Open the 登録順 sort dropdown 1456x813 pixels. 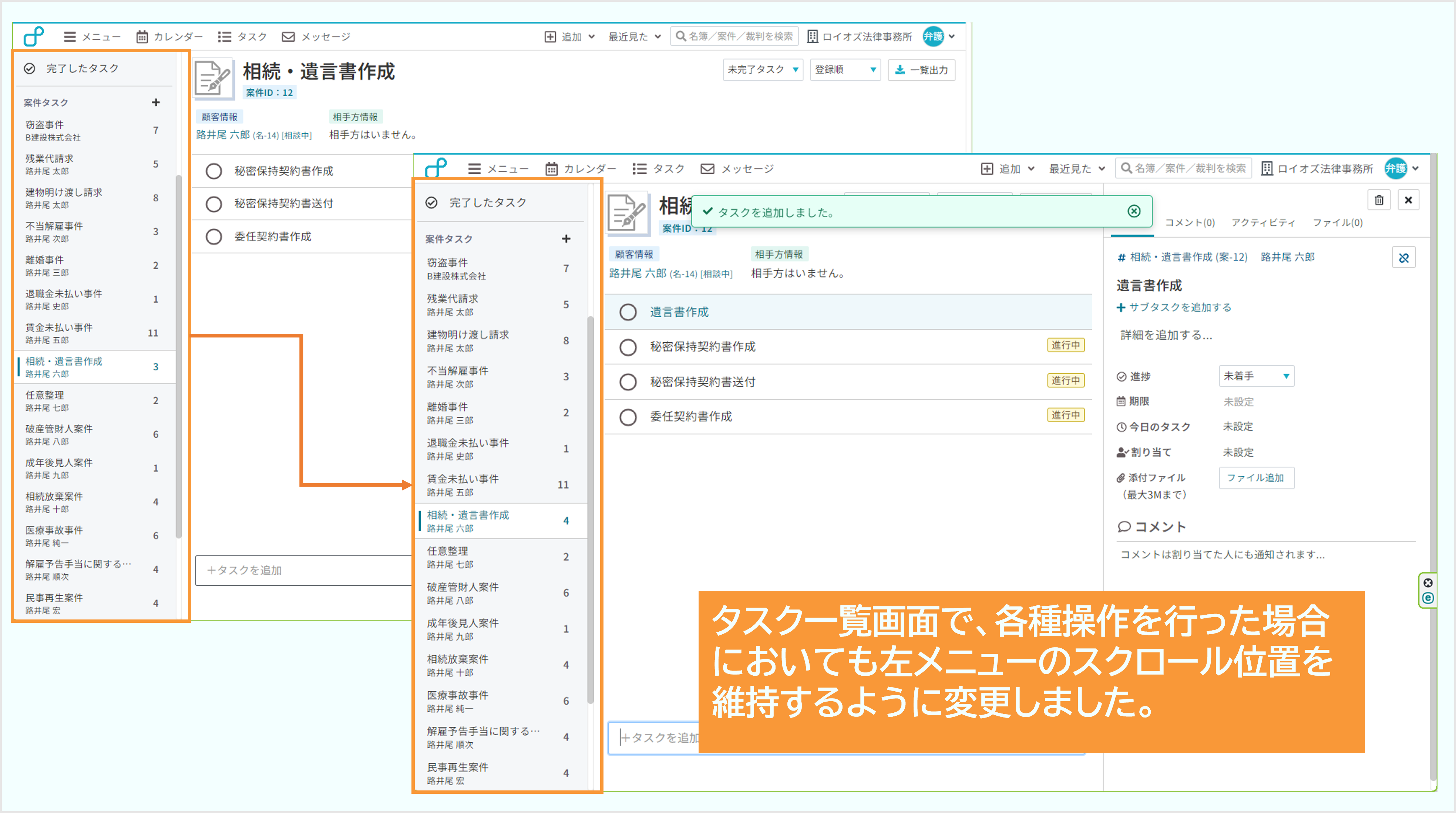(x=845, y=70)
